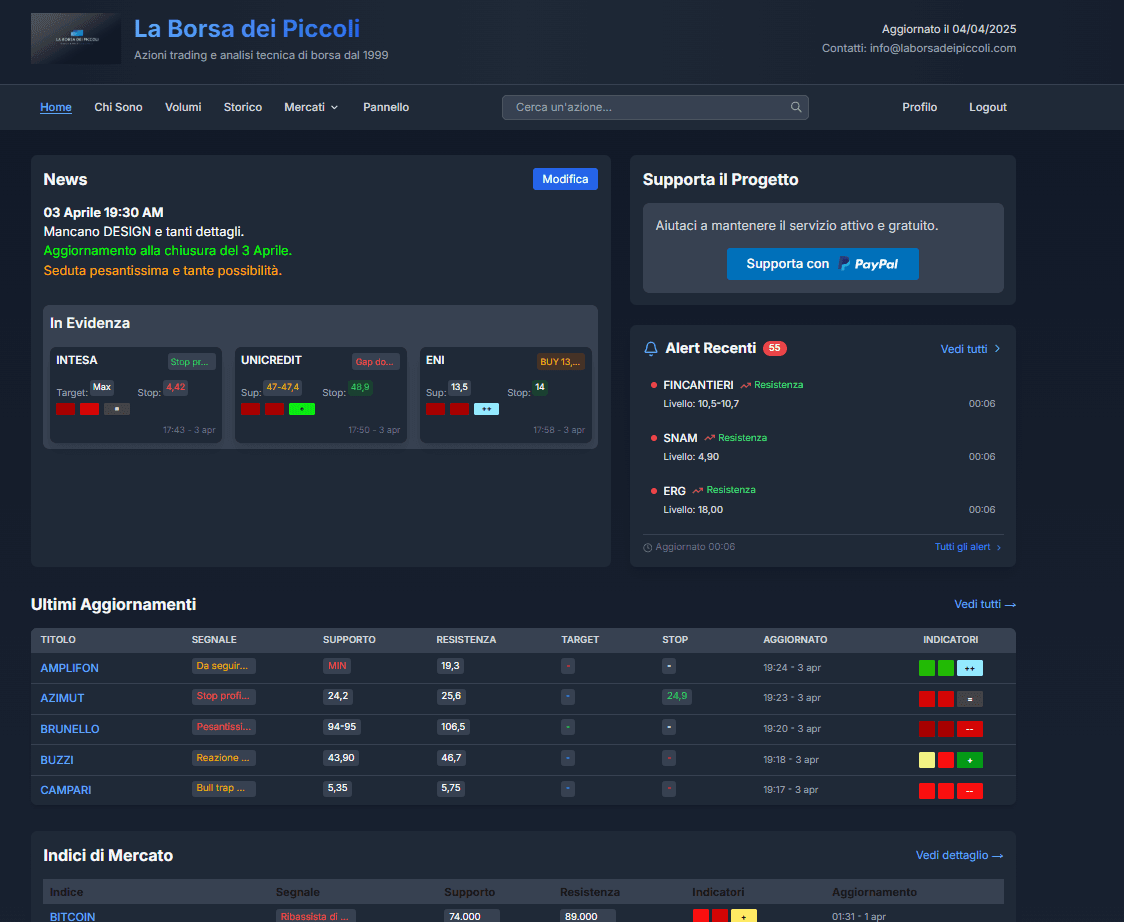Image resolution: width=1124 pixels, height=922 pixels.
Task: Click the resistance trend icon beside SNAM
Action: 710,438
